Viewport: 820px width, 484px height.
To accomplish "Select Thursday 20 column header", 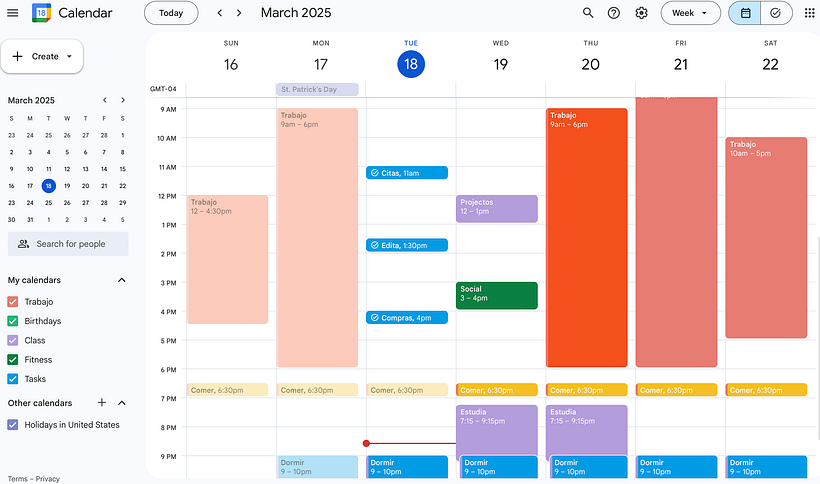I will click(x=590, y=58).
